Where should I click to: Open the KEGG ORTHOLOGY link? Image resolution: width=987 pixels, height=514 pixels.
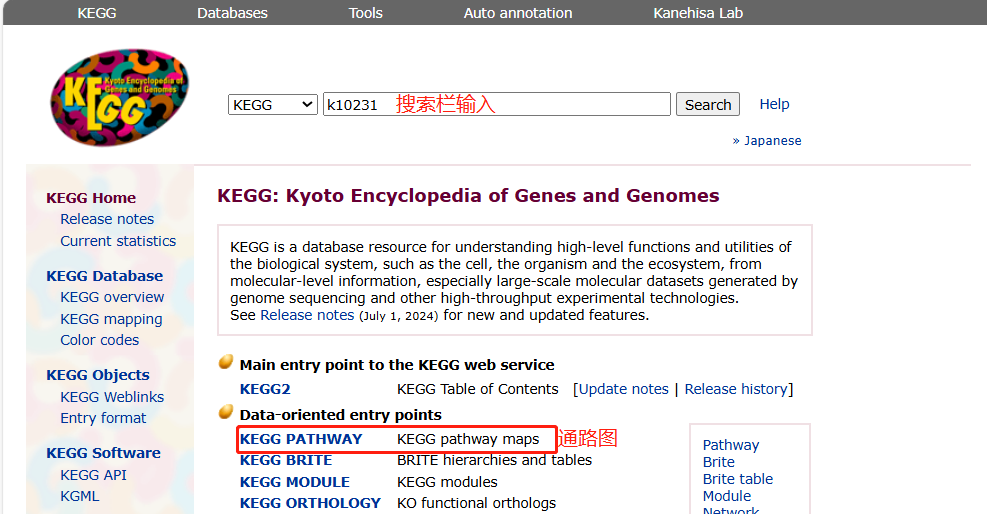[310, 503]
